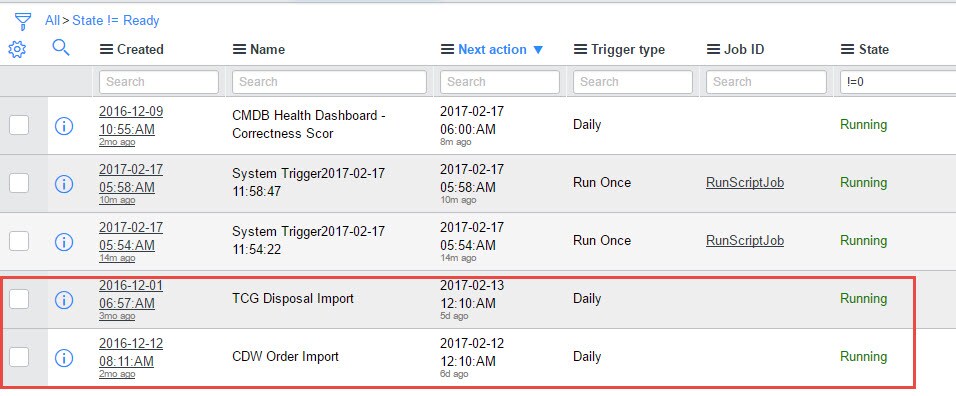The height and width of the screenshot is (396, 956).
Task: Preview the CMDB Health Dashboard record info icon
Action: (64, 126)
